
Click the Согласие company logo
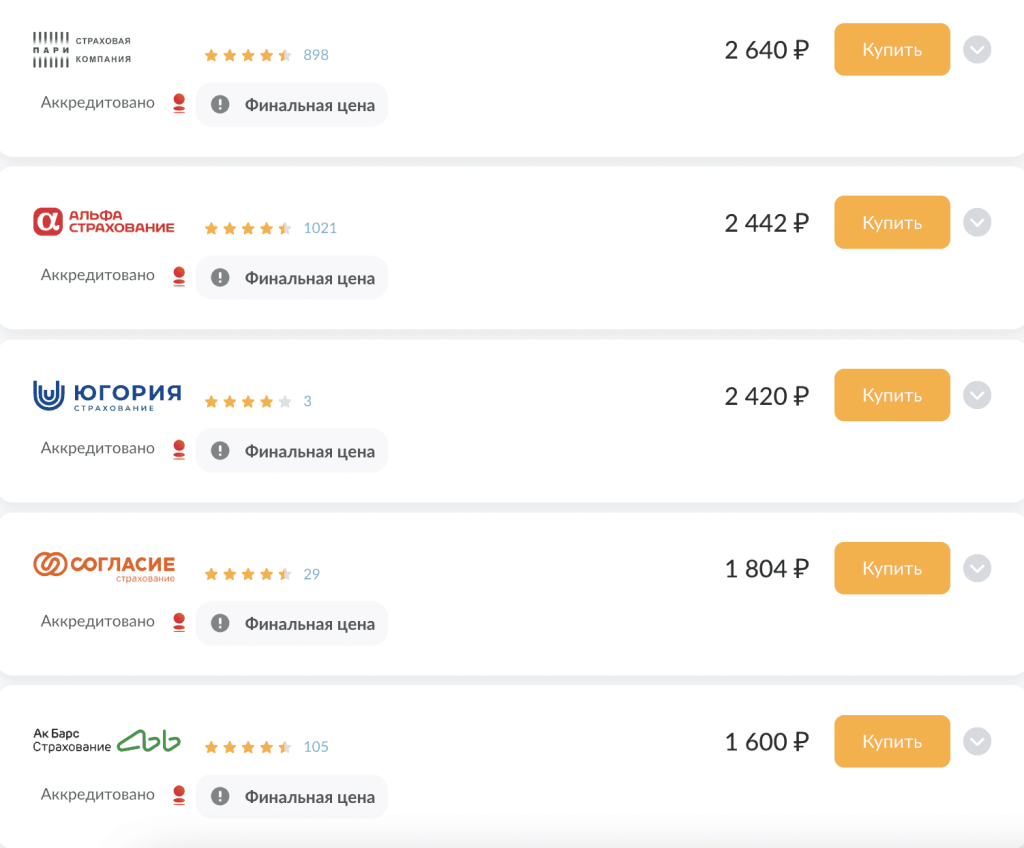tap(104, 566)
